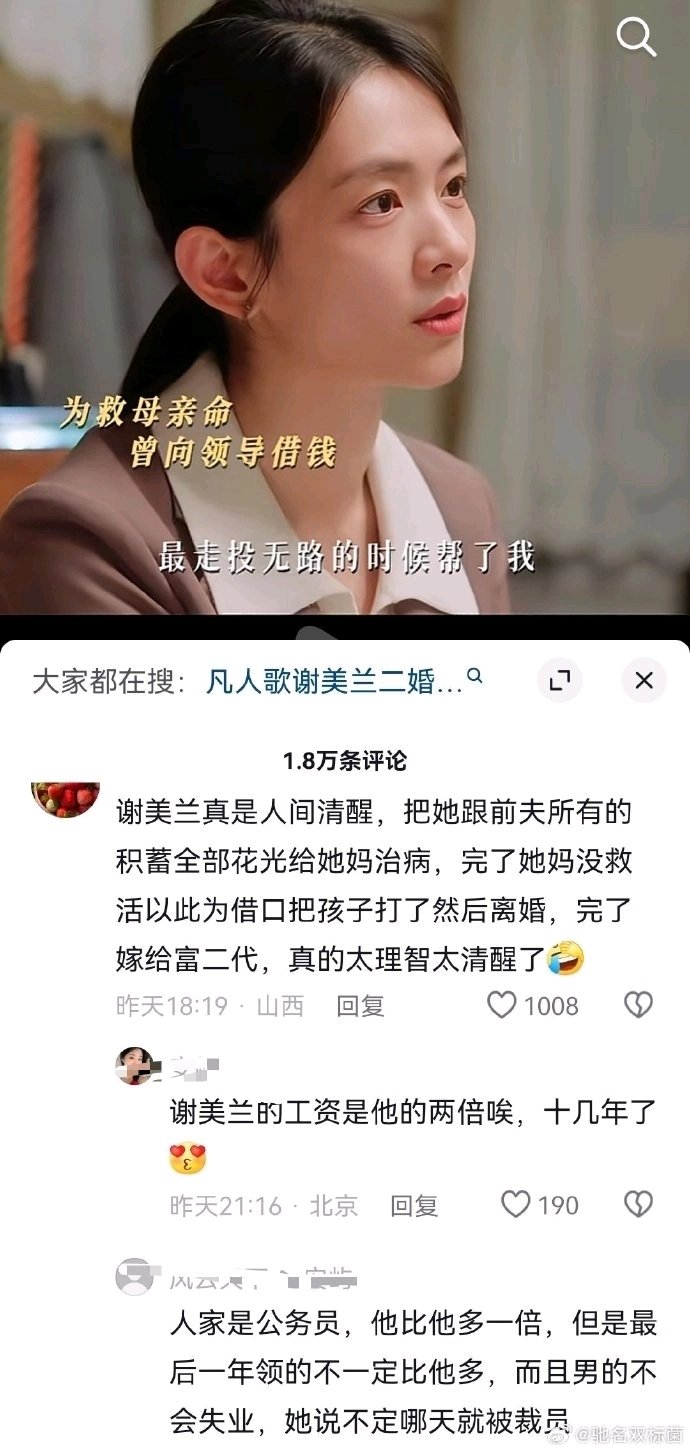Open the gray avatar of the third commenter
The width and height of the screenshot is (690, 1451).
(x=135, y=1278)
